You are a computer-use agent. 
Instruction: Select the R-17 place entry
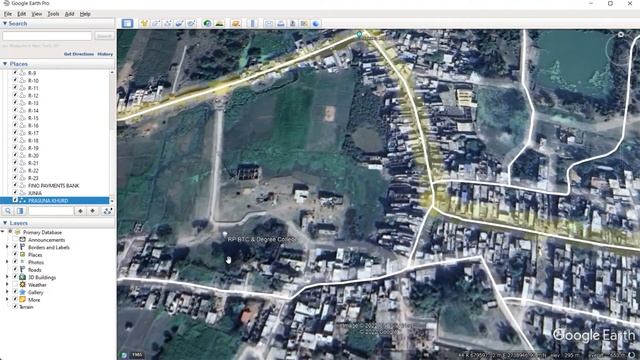(x=33, y=133)
